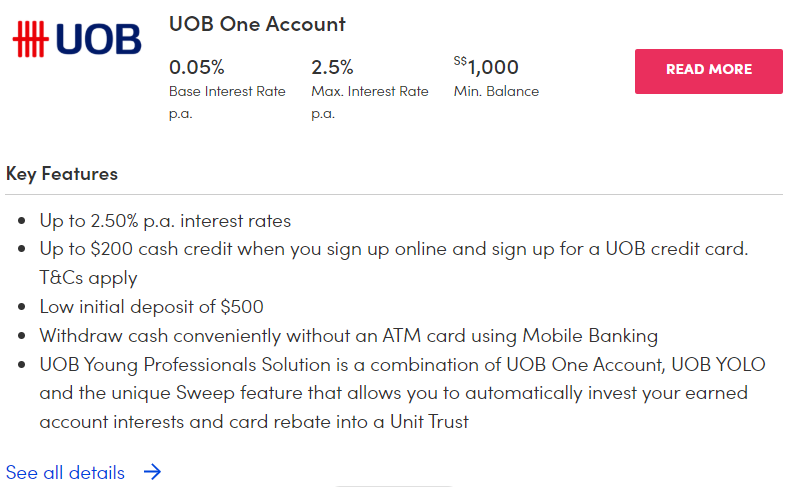791x487 pixels.
Task: Click the red UOB tally-bars emblem
Action: pos(31,38)
